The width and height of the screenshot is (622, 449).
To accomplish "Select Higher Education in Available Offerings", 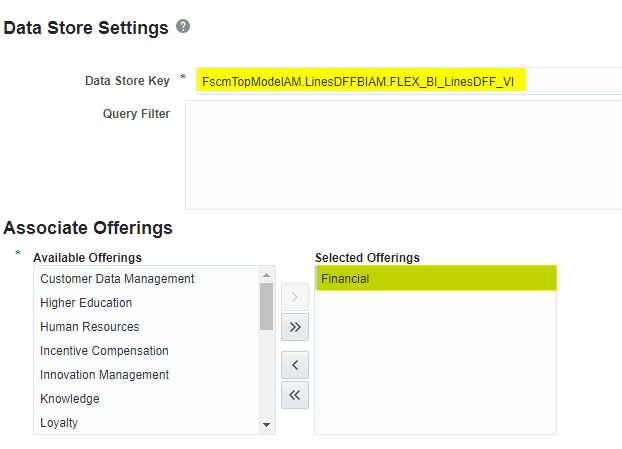I will pyautogui.click(x=86, y=303).
